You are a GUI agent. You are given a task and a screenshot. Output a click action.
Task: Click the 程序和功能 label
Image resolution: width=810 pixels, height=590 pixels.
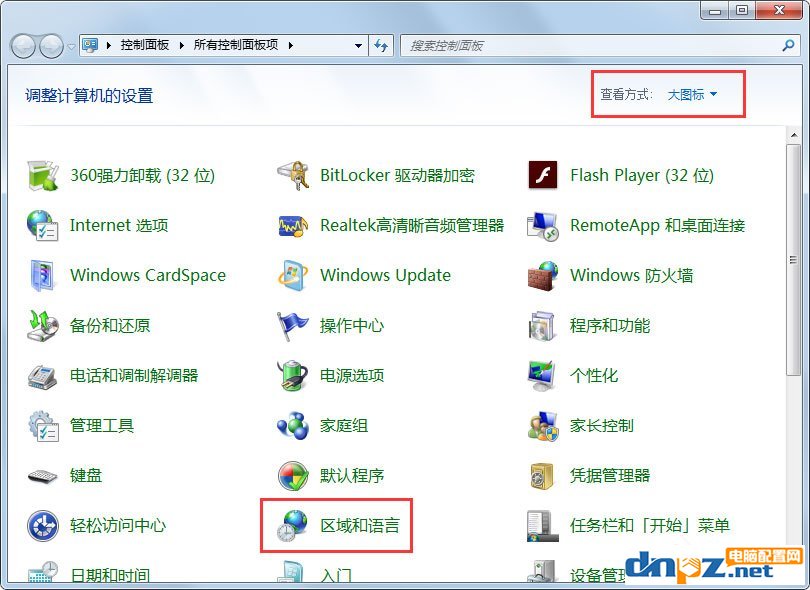[610, 325]
